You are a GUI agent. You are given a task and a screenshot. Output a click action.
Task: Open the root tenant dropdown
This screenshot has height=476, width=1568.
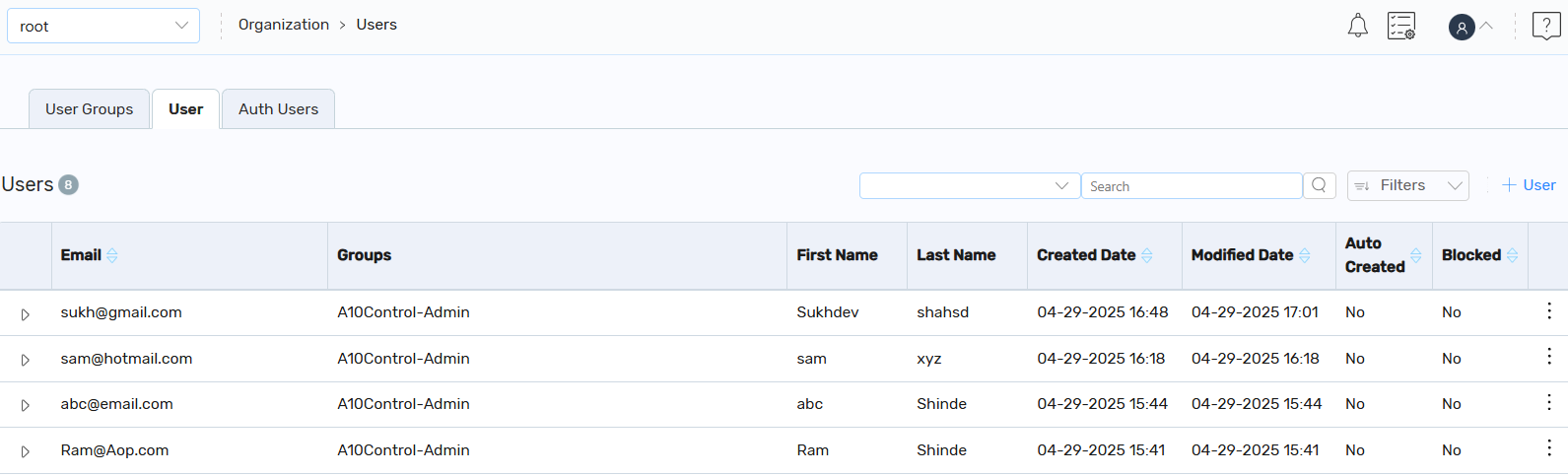[x=103, y=26]
